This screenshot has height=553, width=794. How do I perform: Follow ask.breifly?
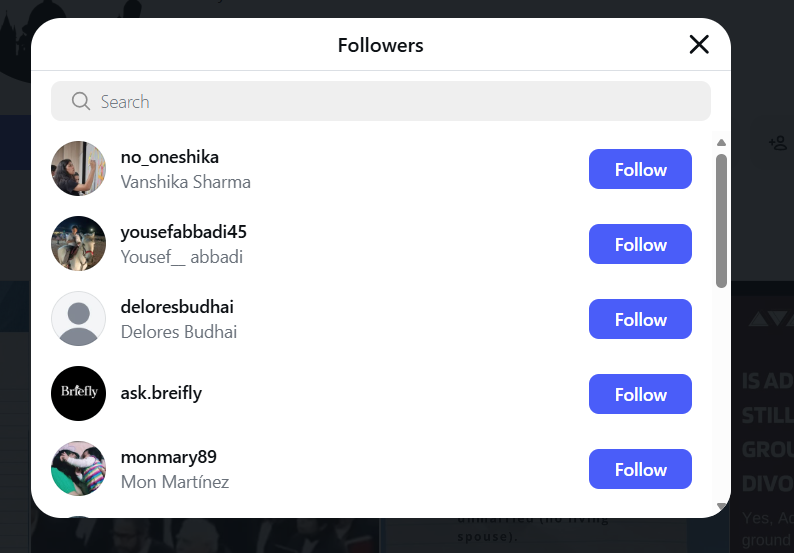(640, 394)
